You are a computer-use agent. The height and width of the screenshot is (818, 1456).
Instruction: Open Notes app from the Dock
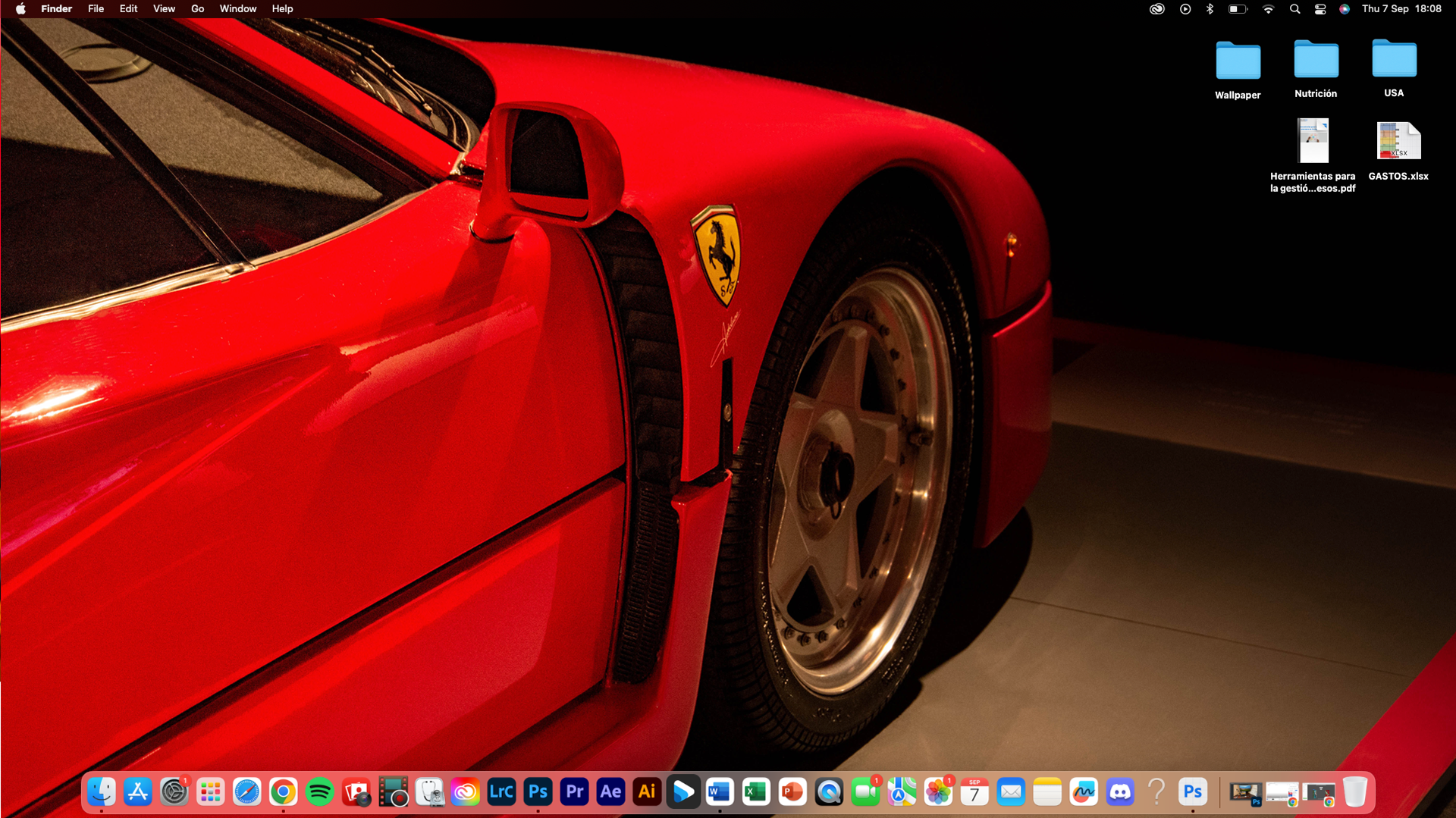tap(1048, 792)
